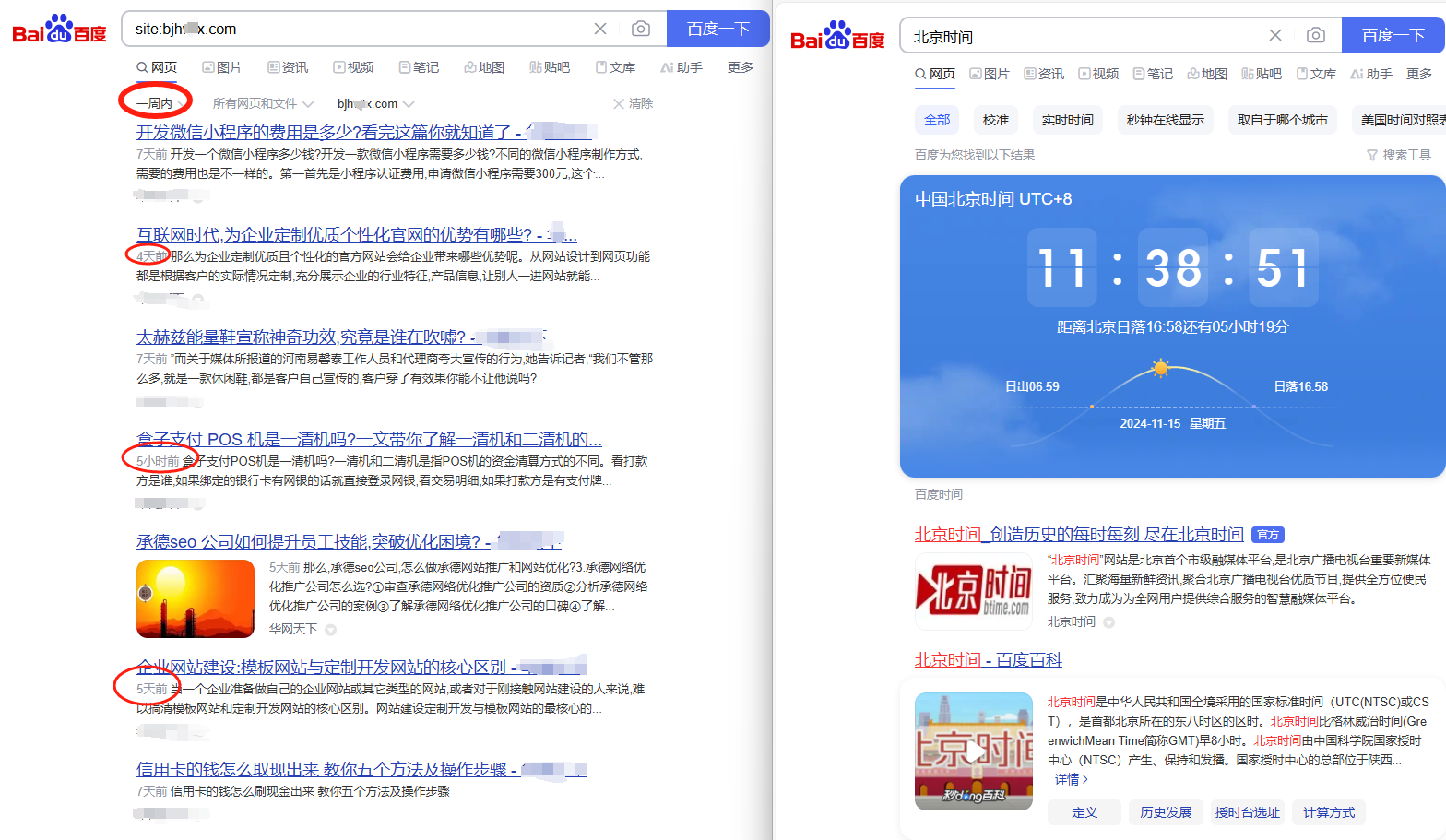
Task: Clear the 北京时间 search box text
Action: pos(1275,35)
